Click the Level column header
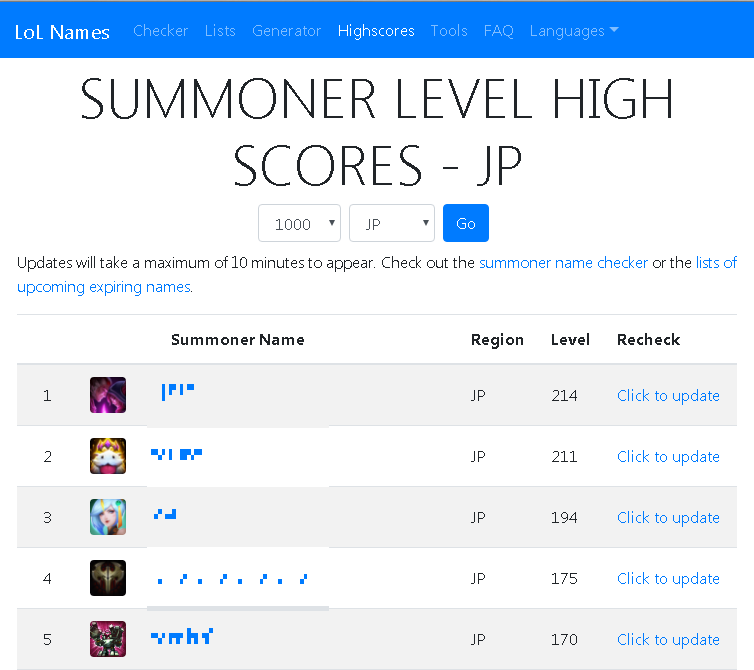Screen dimensions: 754x670 coord(570,340)
